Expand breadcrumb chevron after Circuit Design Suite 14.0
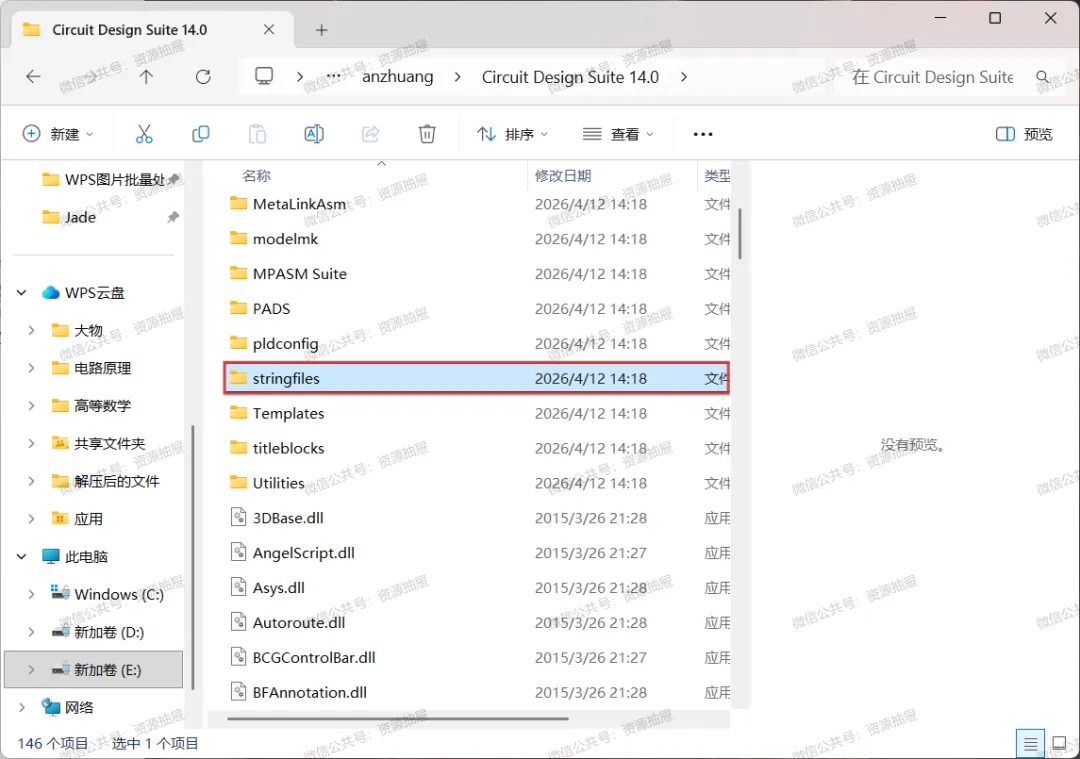 tap(683, 76)
